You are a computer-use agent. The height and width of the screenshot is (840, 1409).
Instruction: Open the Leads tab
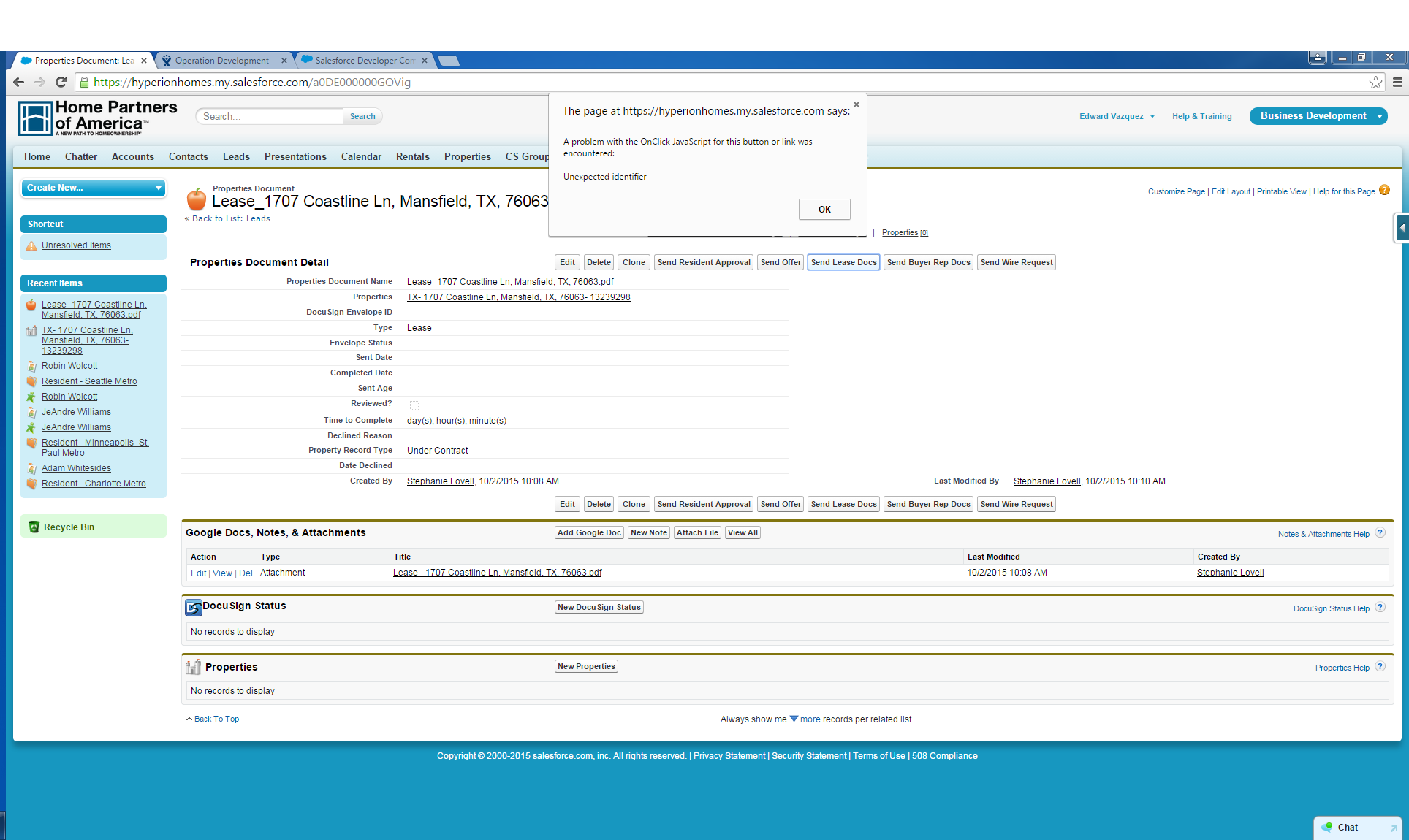coord(236,156)
